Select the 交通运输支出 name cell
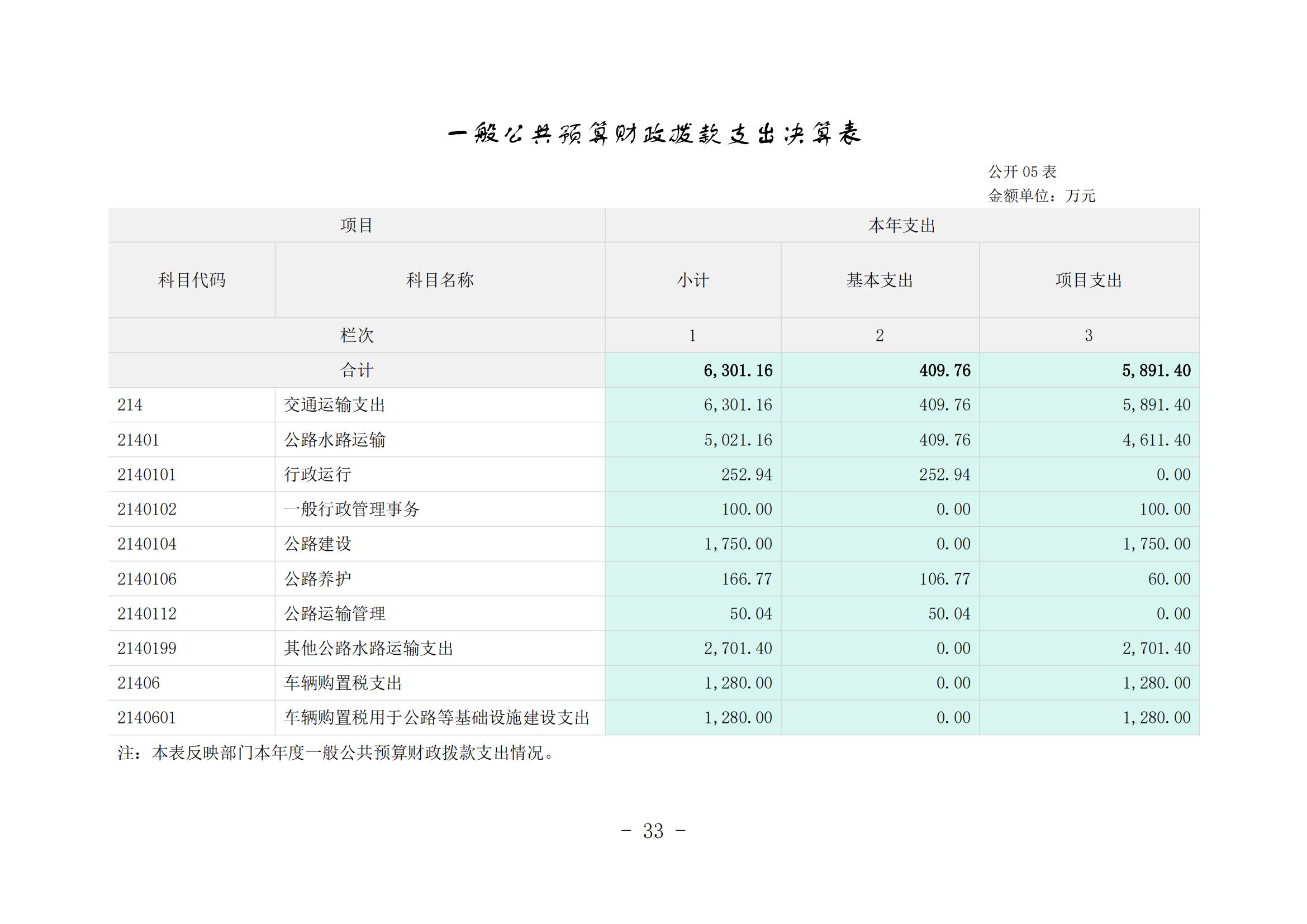Image resolution: width=1307 pixels, height=924 pixels. coord(440,405)
